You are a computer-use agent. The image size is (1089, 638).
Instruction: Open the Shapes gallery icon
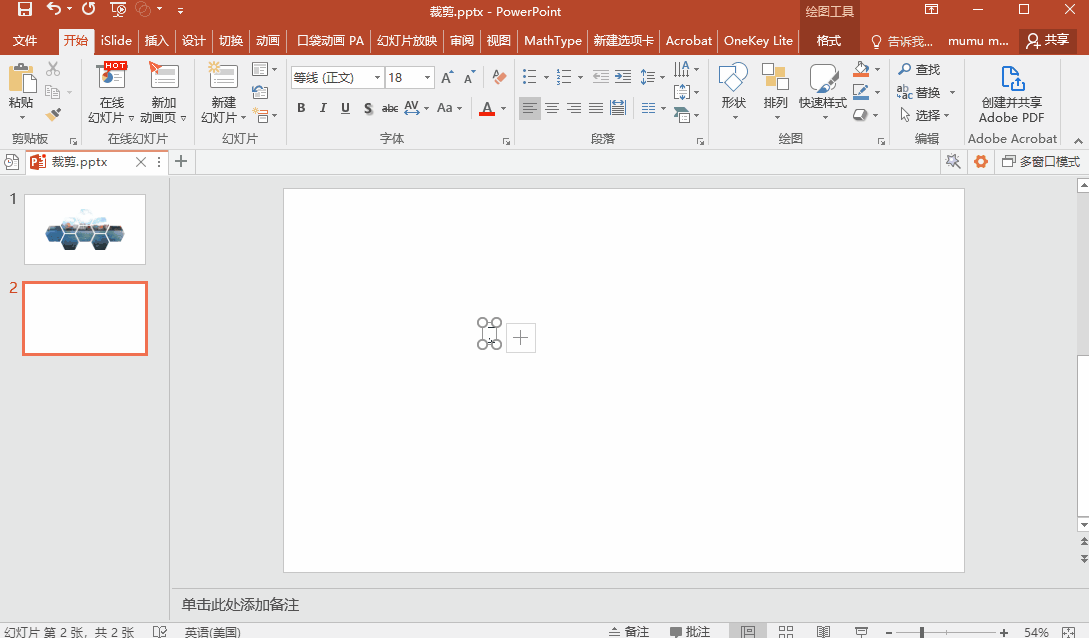pos(733,79)
